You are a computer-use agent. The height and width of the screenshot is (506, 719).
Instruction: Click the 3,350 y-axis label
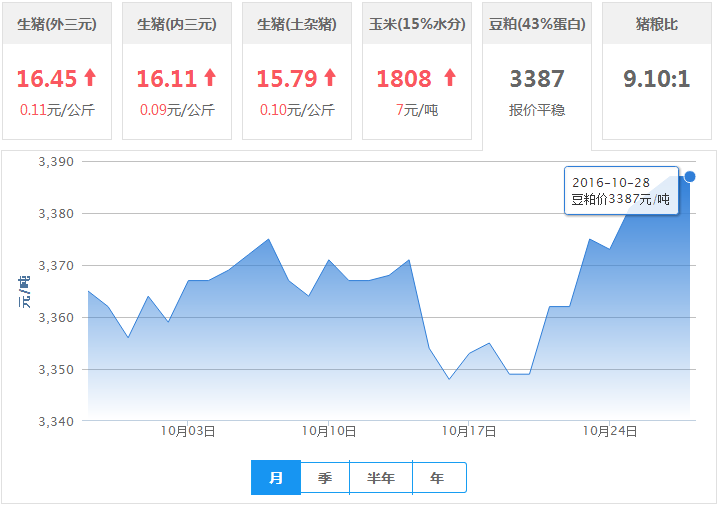tap(56, 369)
